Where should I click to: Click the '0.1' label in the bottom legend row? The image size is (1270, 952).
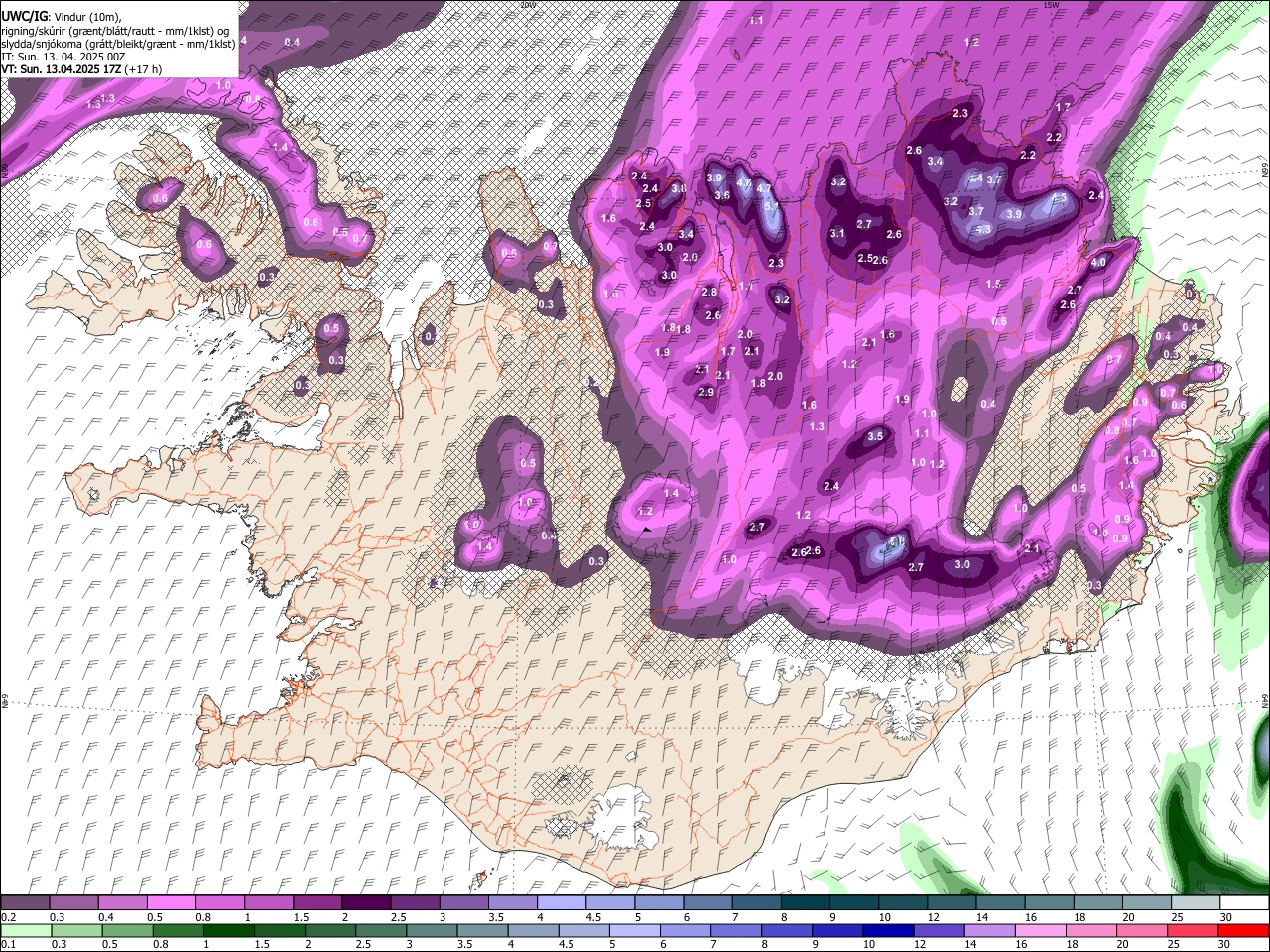(7, 944)
